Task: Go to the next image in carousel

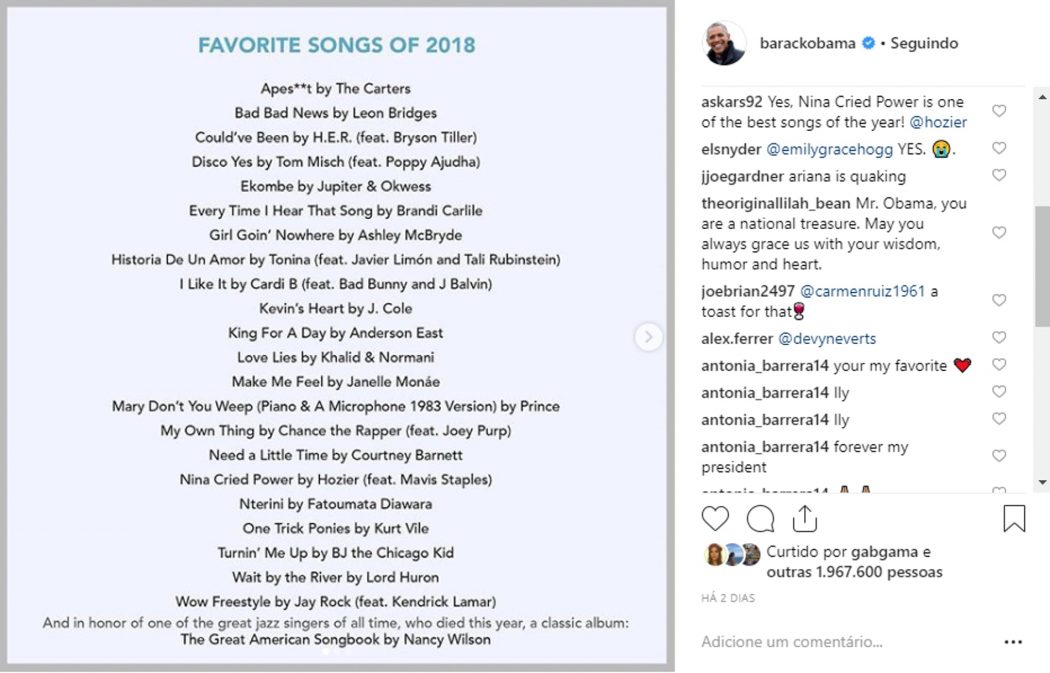Action: (x=648, y=337)
